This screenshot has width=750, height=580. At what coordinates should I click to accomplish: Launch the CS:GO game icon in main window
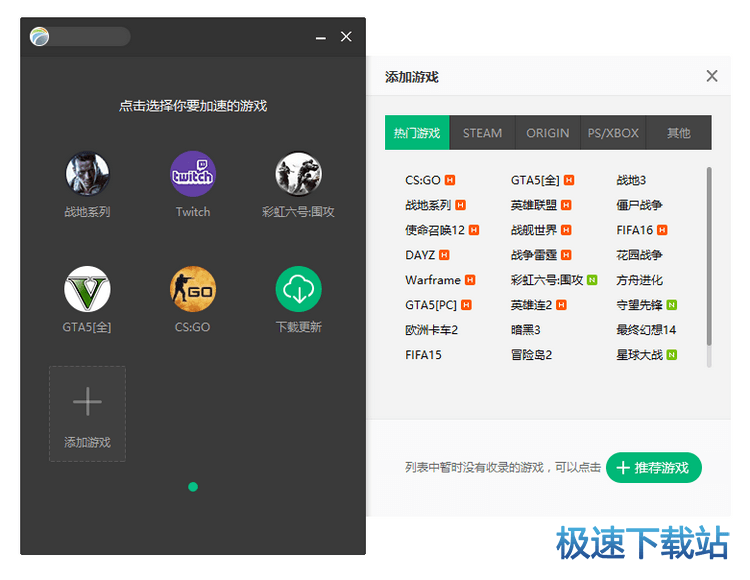click(193, 289)
